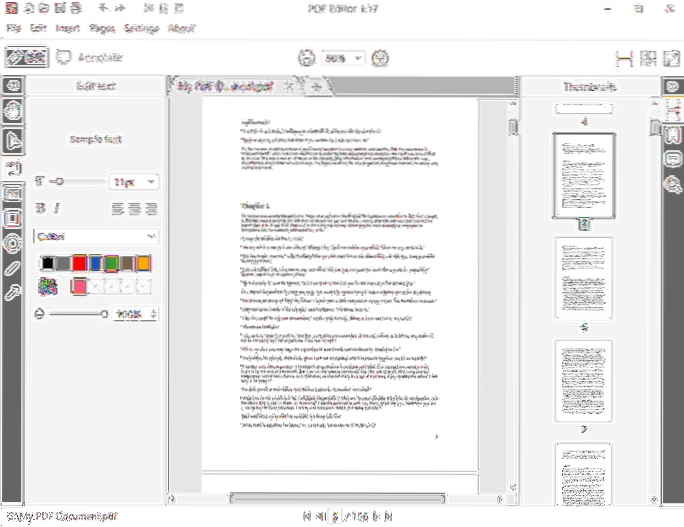Zoom out with the minus magnifier
Image resolution: width=684 pixels, height=527 pixels.
(307, 58)
